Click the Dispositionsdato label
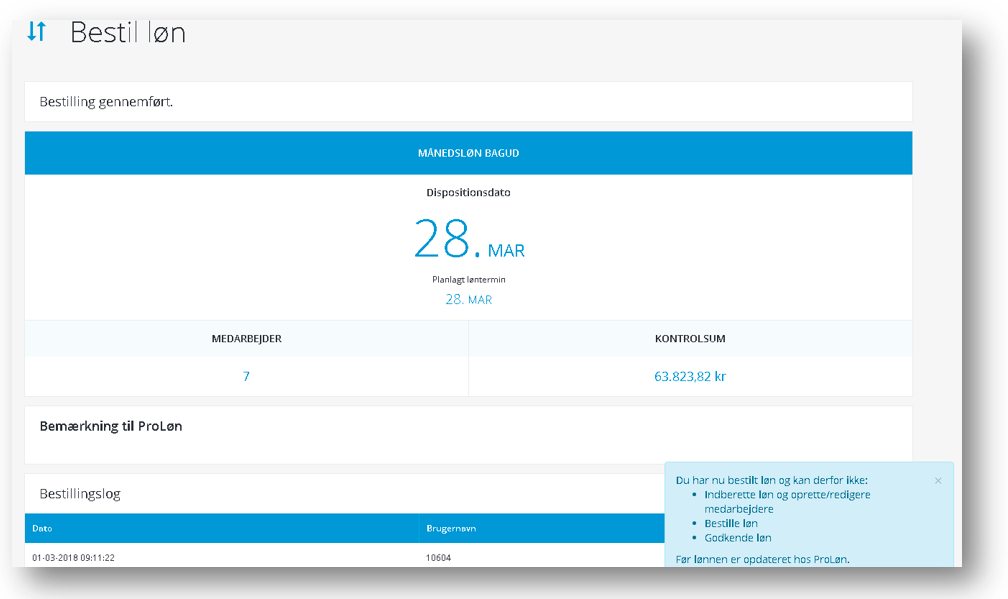 pyautogui.click(x=468, y=192)
